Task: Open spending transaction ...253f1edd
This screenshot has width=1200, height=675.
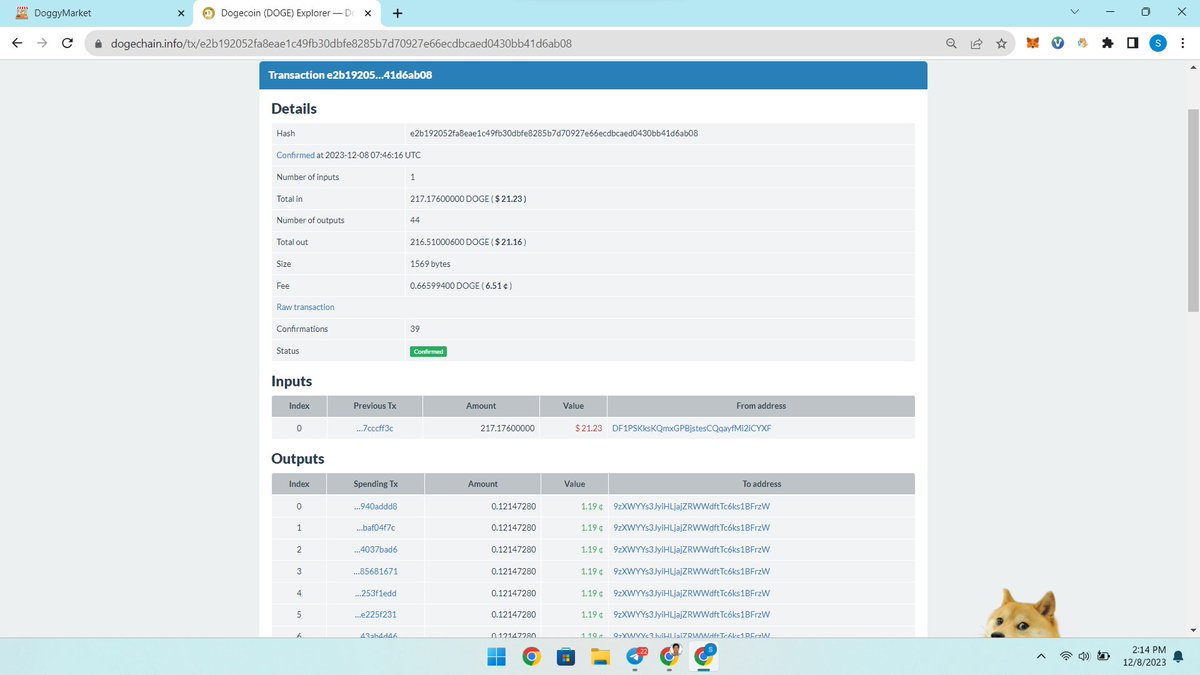Action: pos(376,593)
